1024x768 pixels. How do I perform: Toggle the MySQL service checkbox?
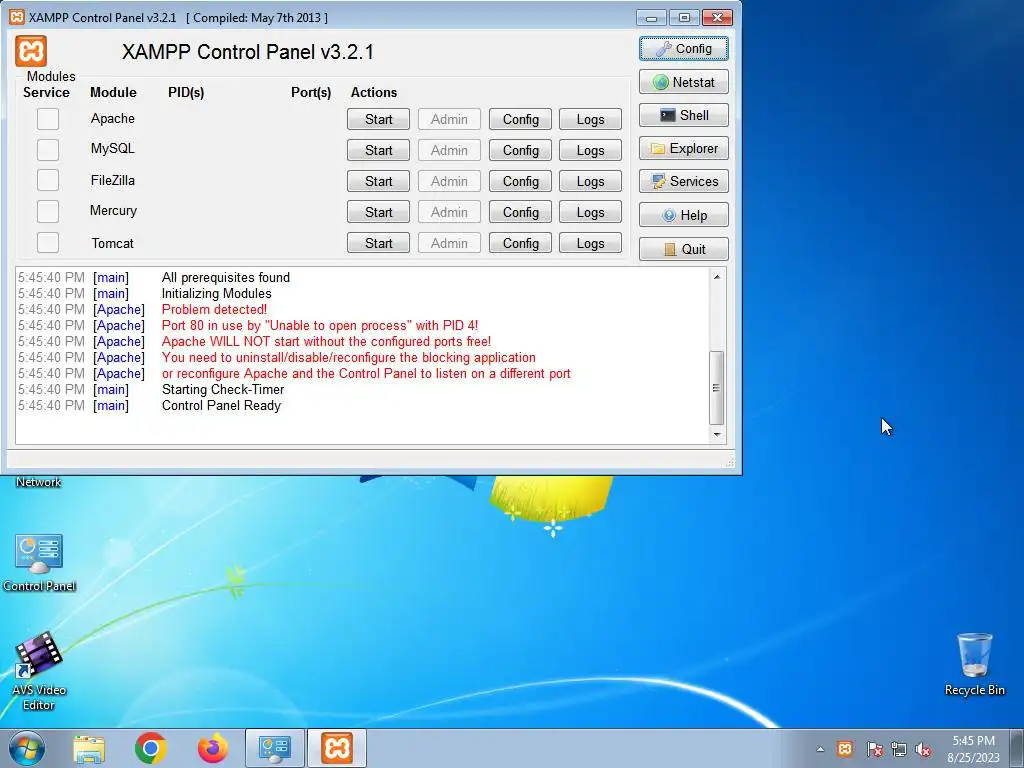[48, 150]
